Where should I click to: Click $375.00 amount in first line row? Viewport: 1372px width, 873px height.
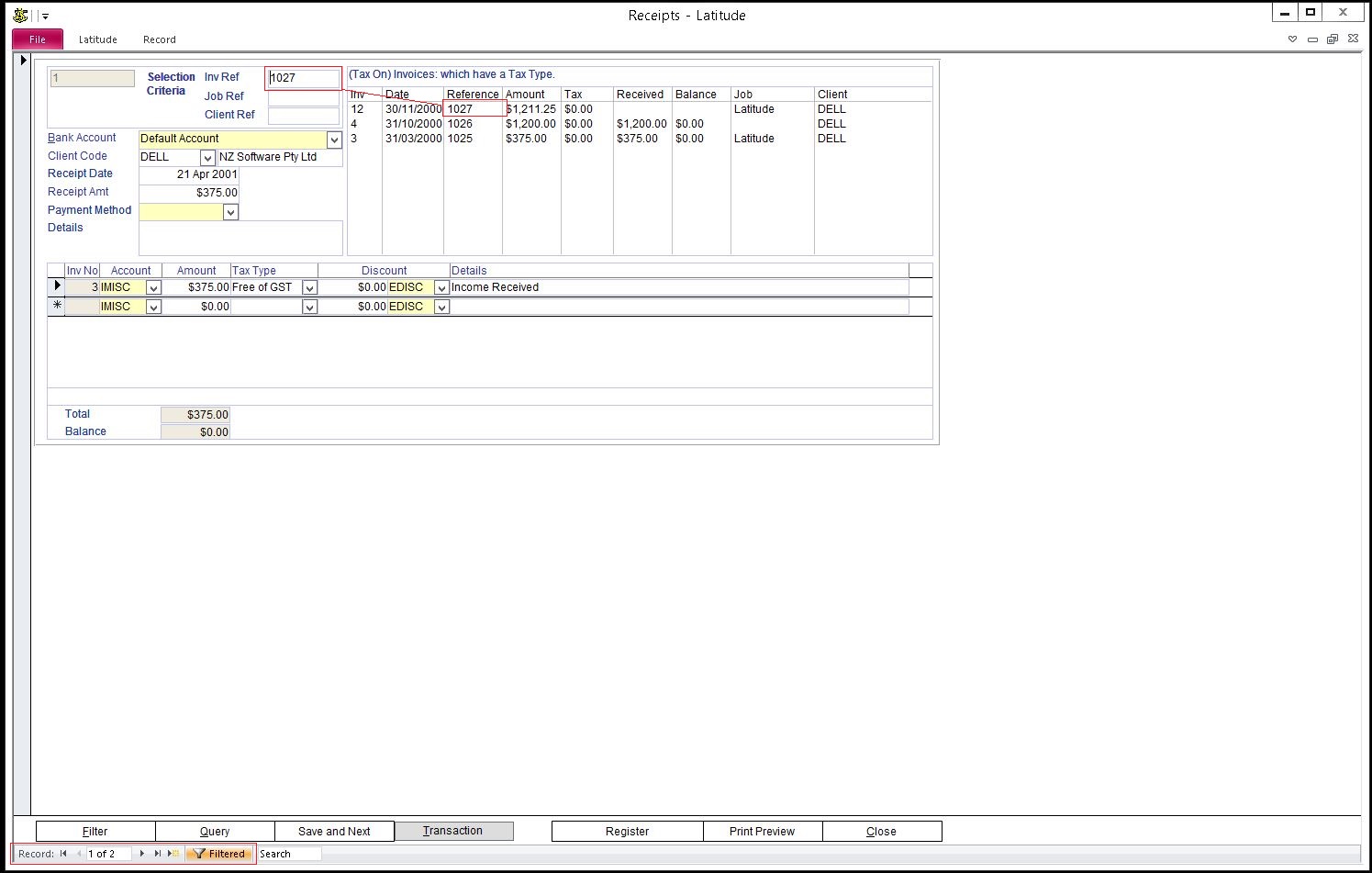coord(196,287)
